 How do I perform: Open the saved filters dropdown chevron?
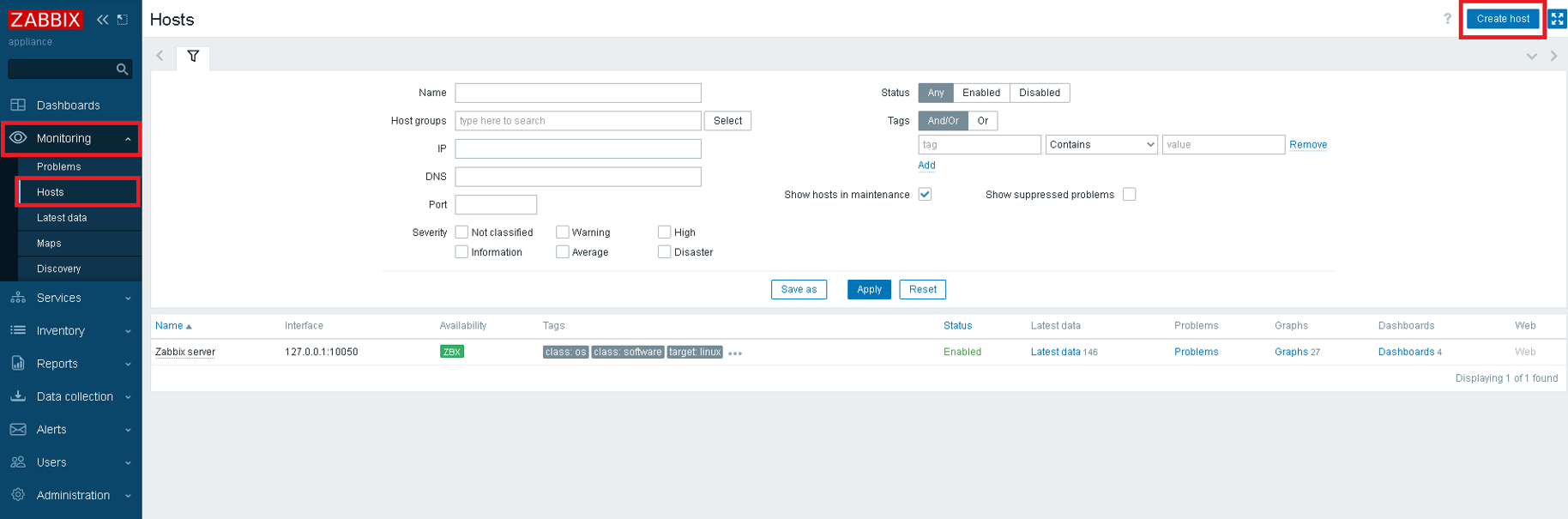tap(1531, 56)
